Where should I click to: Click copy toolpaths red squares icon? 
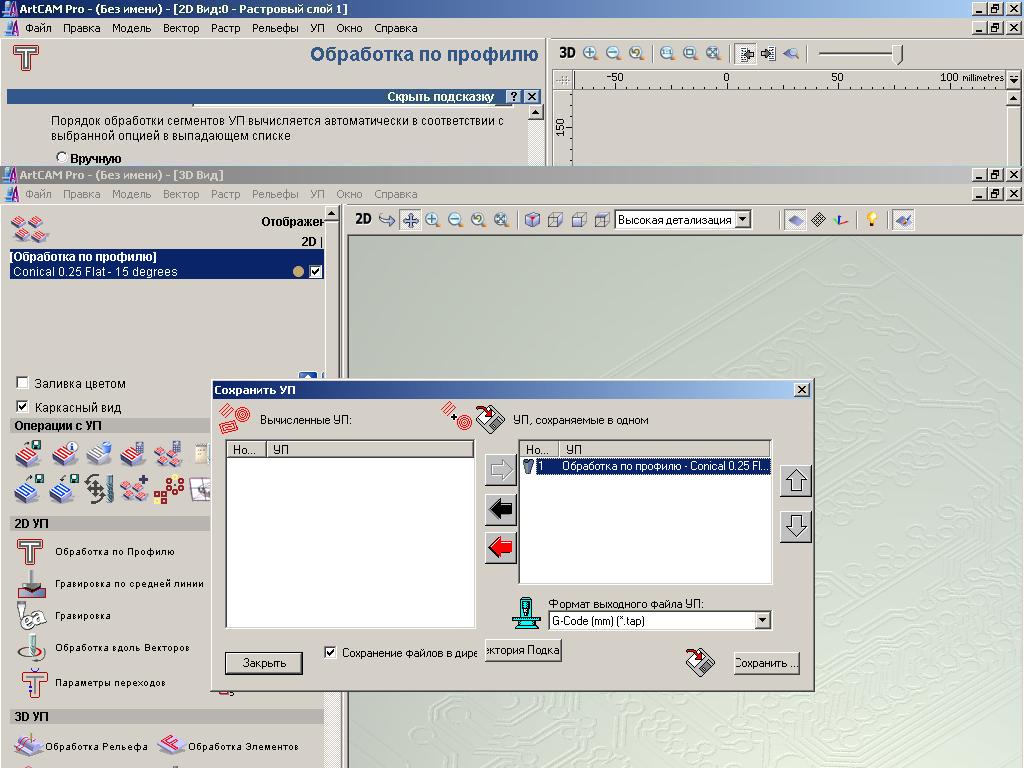[x=168, y=489]
